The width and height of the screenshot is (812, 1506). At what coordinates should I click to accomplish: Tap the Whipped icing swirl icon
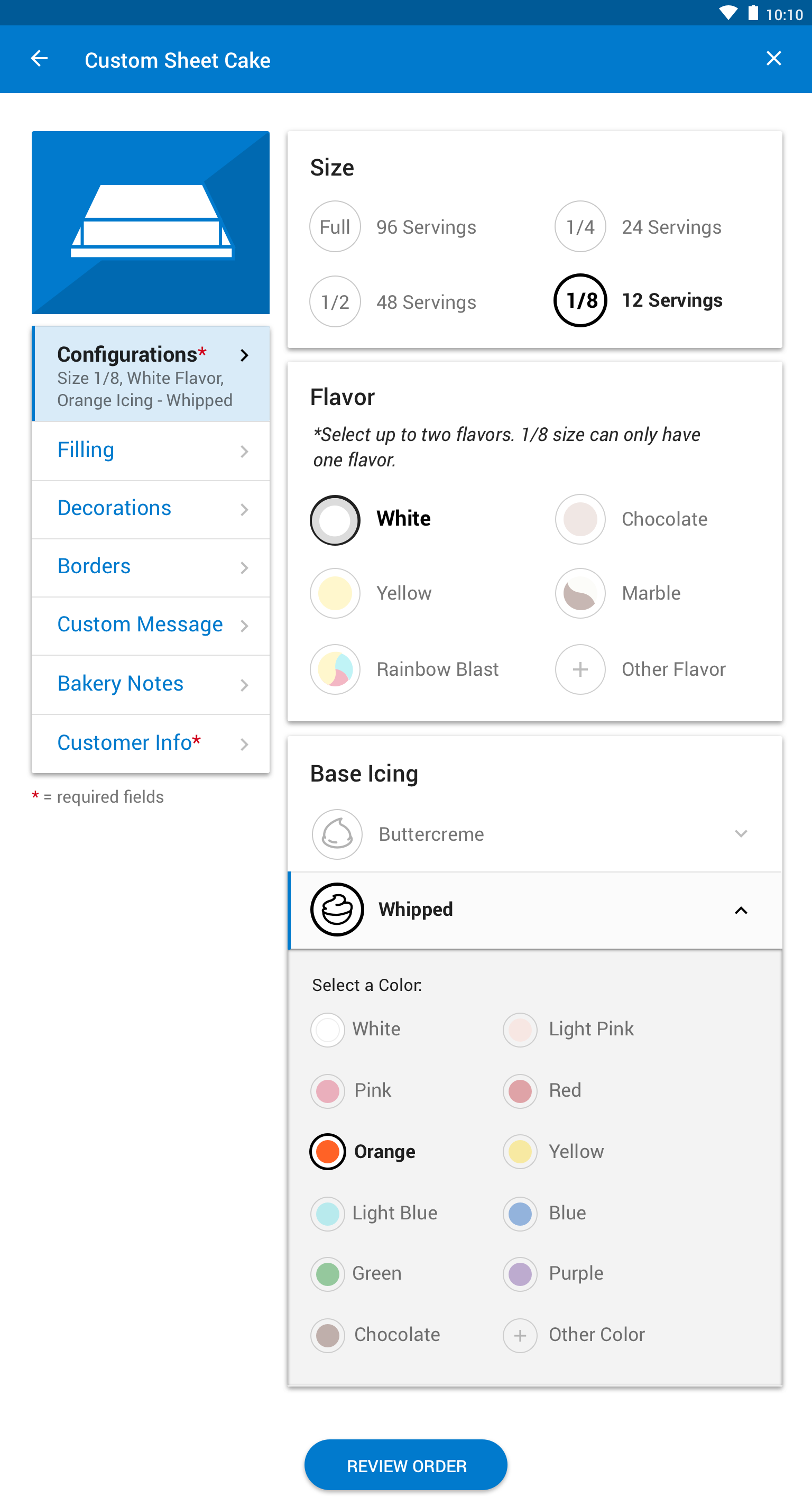337,910
